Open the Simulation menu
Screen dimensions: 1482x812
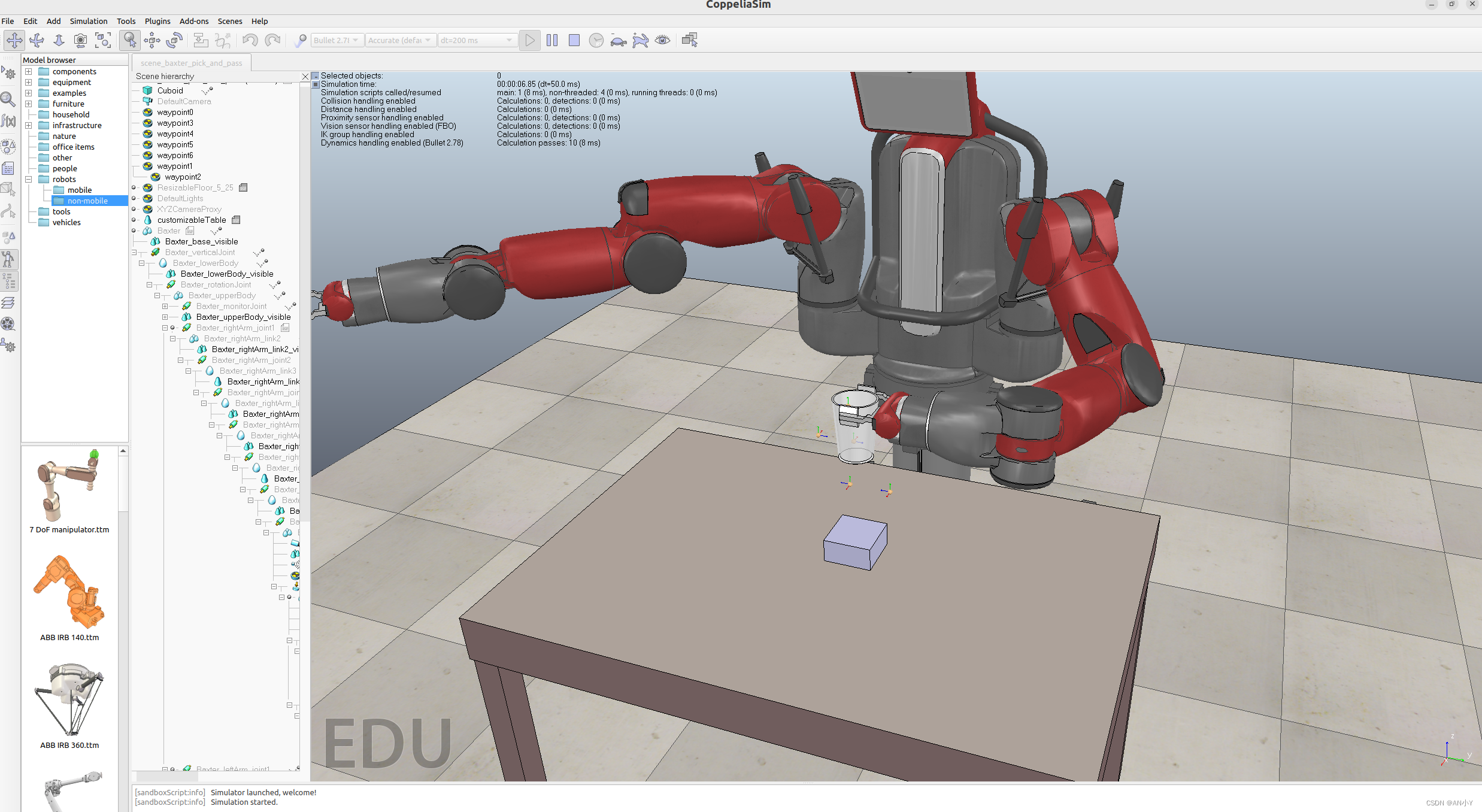click(88, 21)
